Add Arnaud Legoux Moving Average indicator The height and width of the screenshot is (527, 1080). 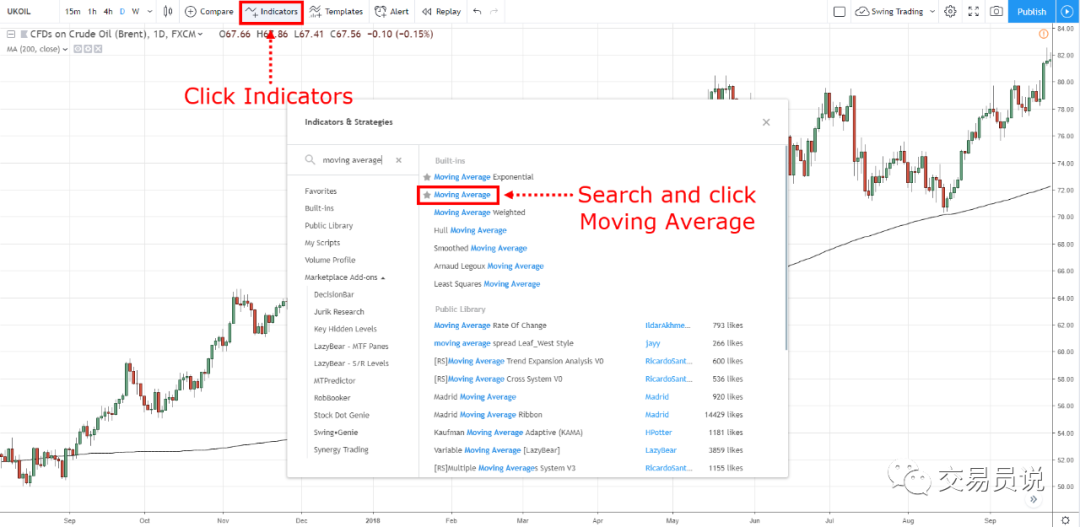[488, 266]
